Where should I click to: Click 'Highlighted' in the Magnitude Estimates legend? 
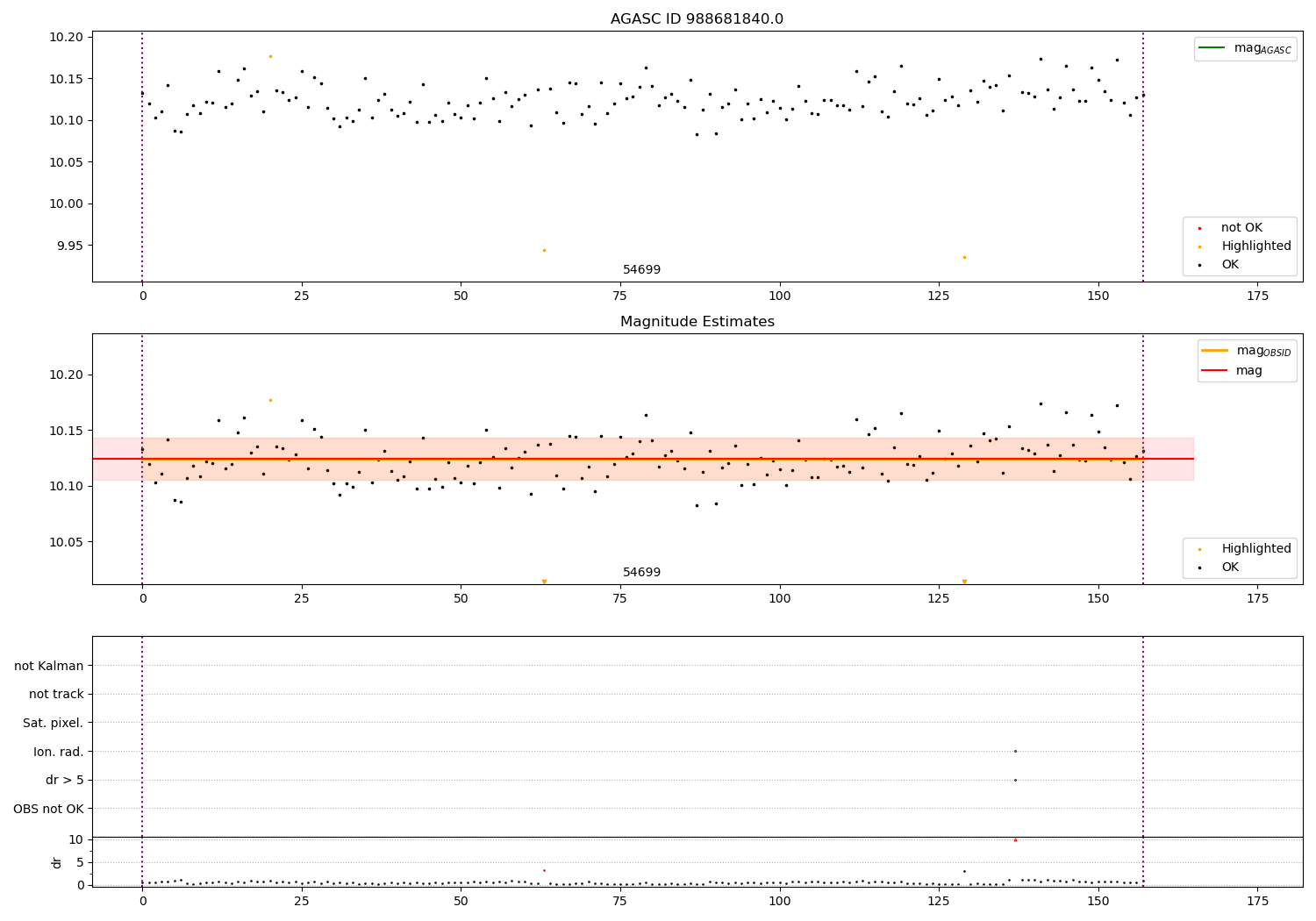point(1256,549)
